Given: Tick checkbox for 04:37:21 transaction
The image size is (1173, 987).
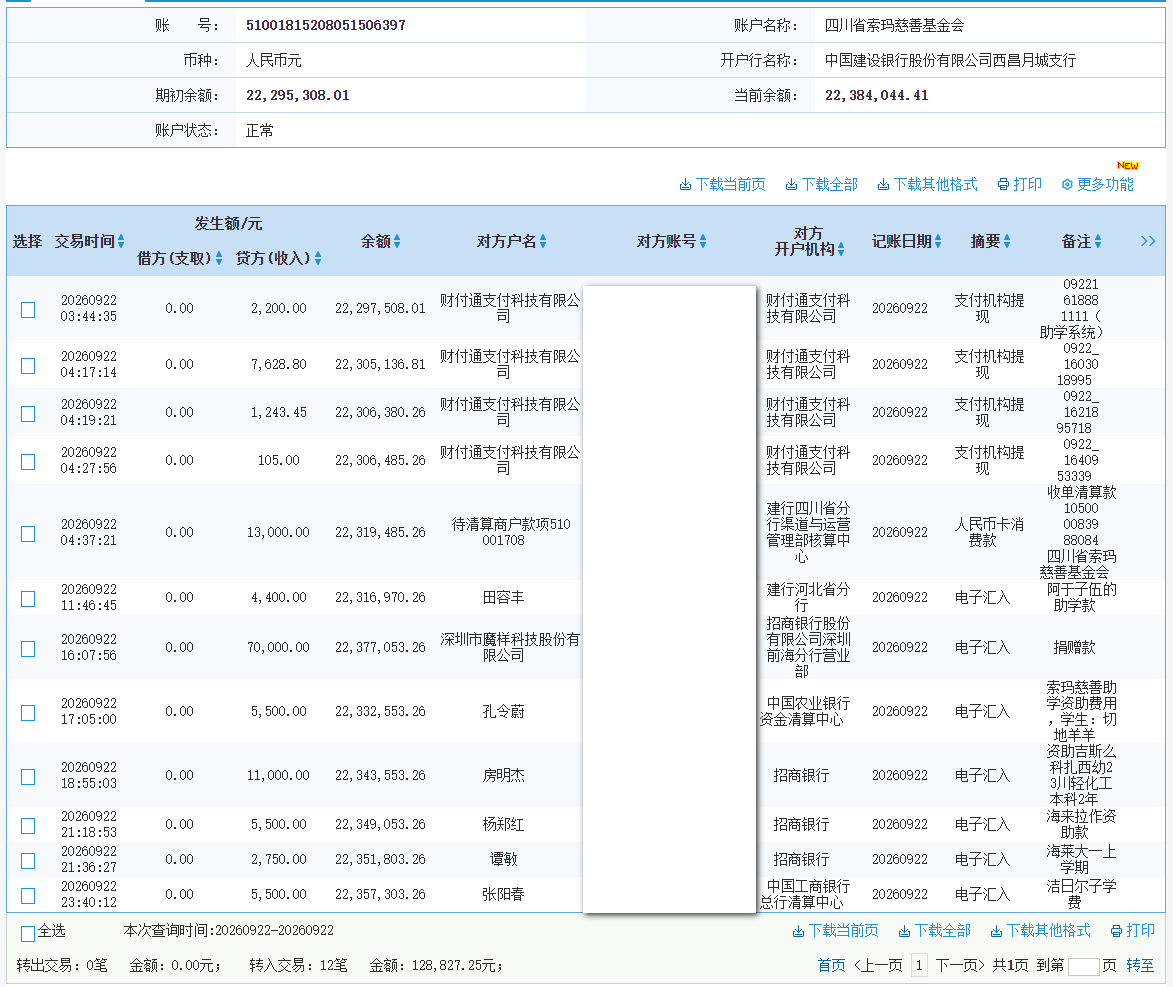Looking at the screenshot, I should 28,534.
